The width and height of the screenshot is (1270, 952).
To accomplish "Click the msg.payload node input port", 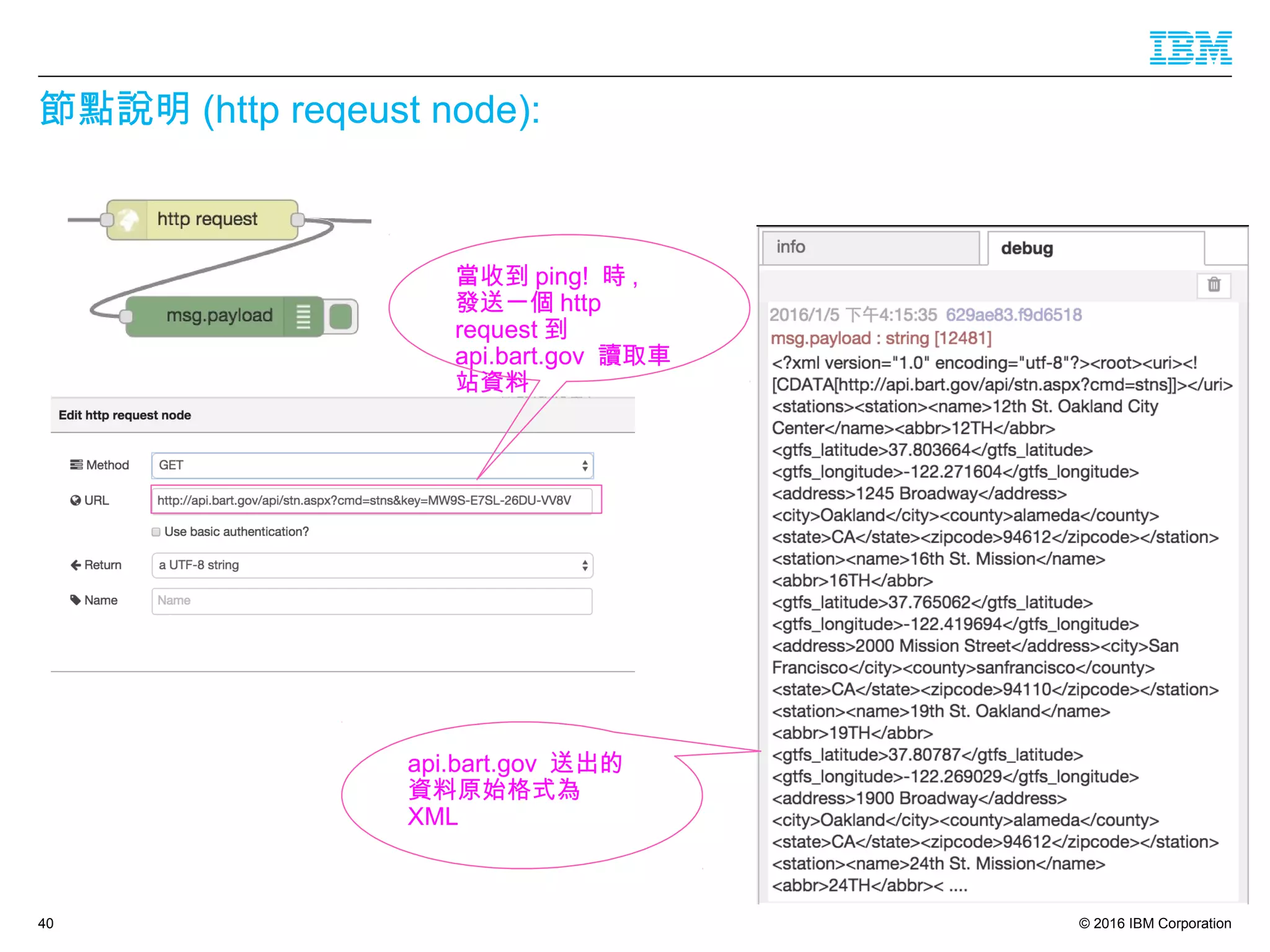I will coord(126,317).
